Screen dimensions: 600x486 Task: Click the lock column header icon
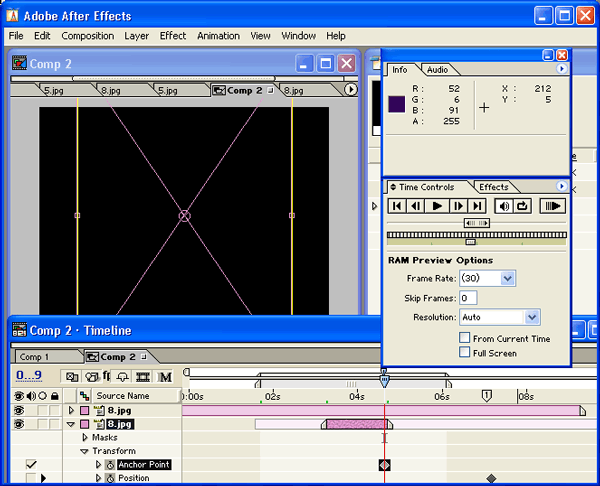[55, 396]
